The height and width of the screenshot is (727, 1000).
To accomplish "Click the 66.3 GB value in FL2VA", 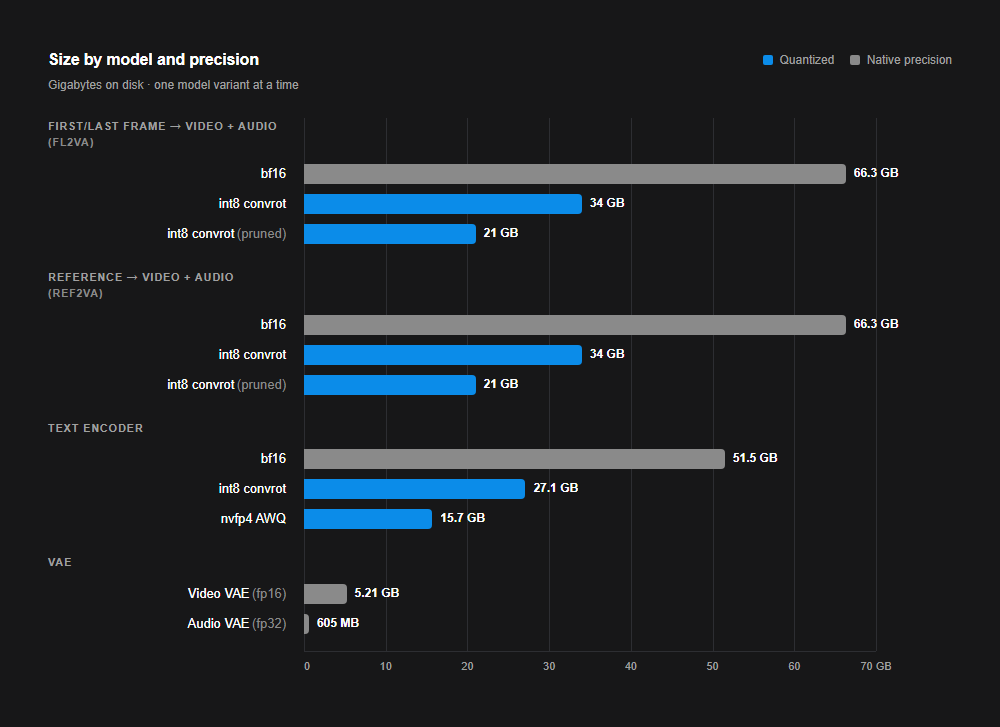I will coord(876,173).
